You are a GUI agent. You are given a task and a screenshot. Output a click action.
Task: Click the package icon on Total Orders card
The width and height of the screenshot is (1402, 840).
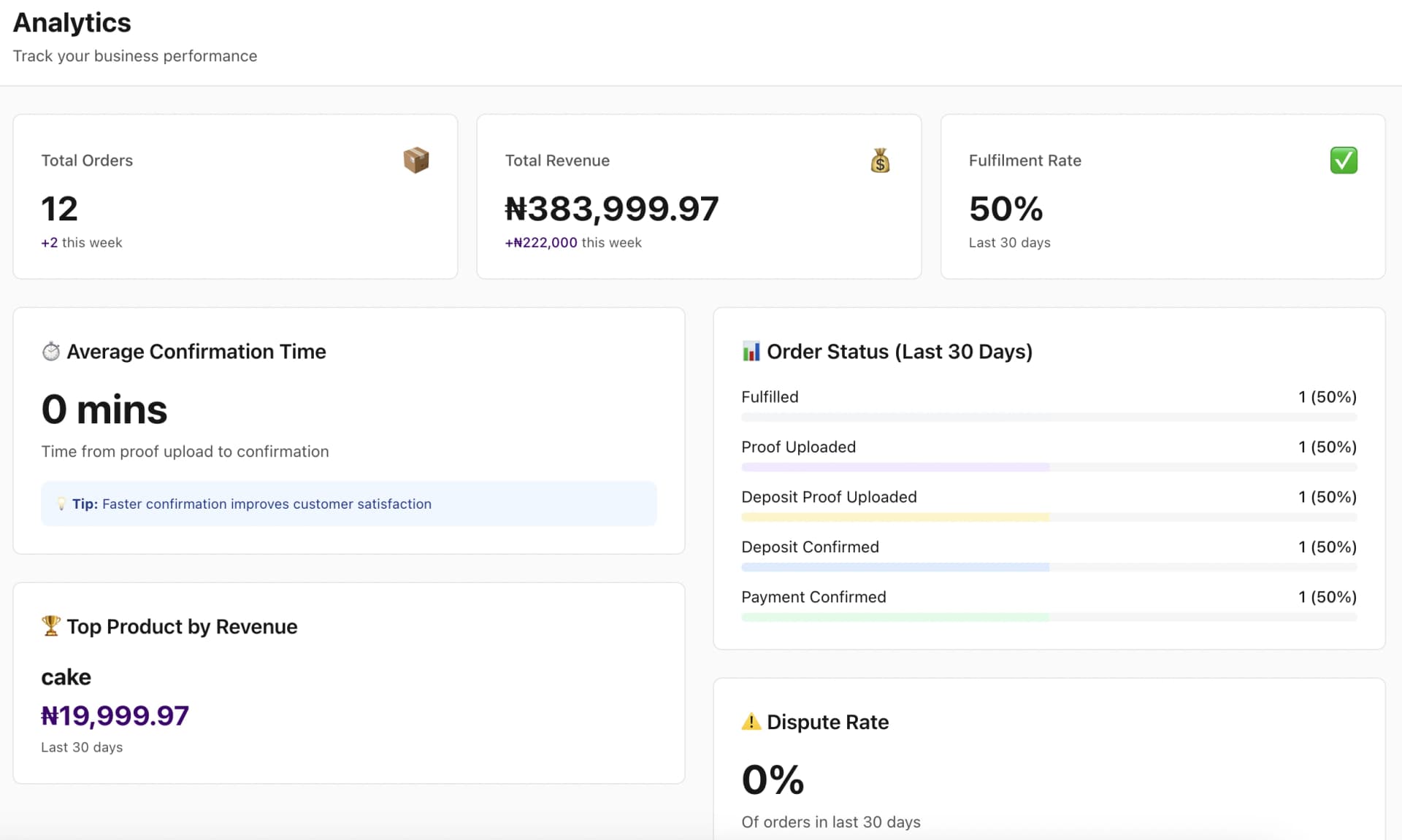click(x=415, y=160)
